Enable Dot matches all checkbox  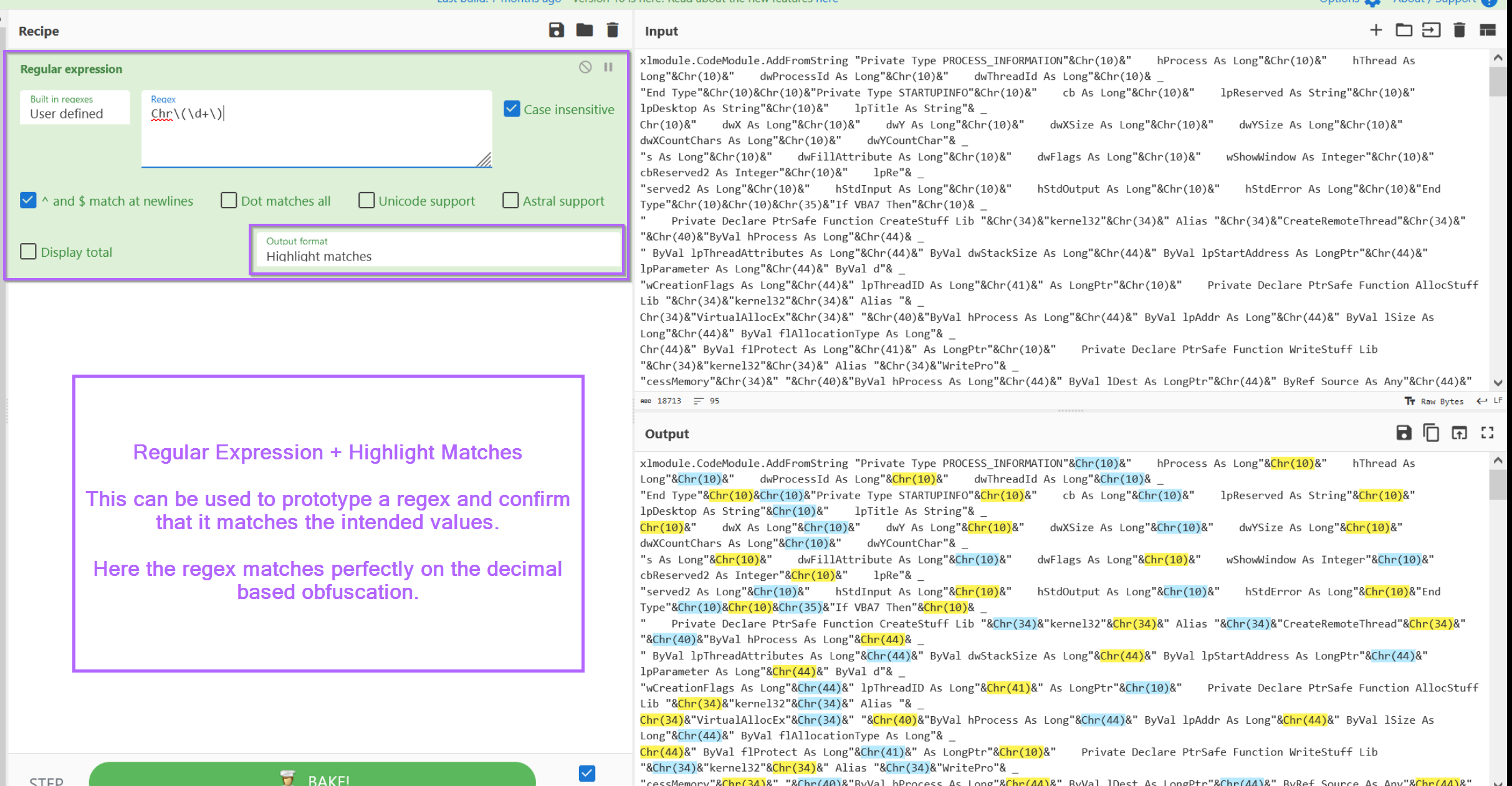229,201
